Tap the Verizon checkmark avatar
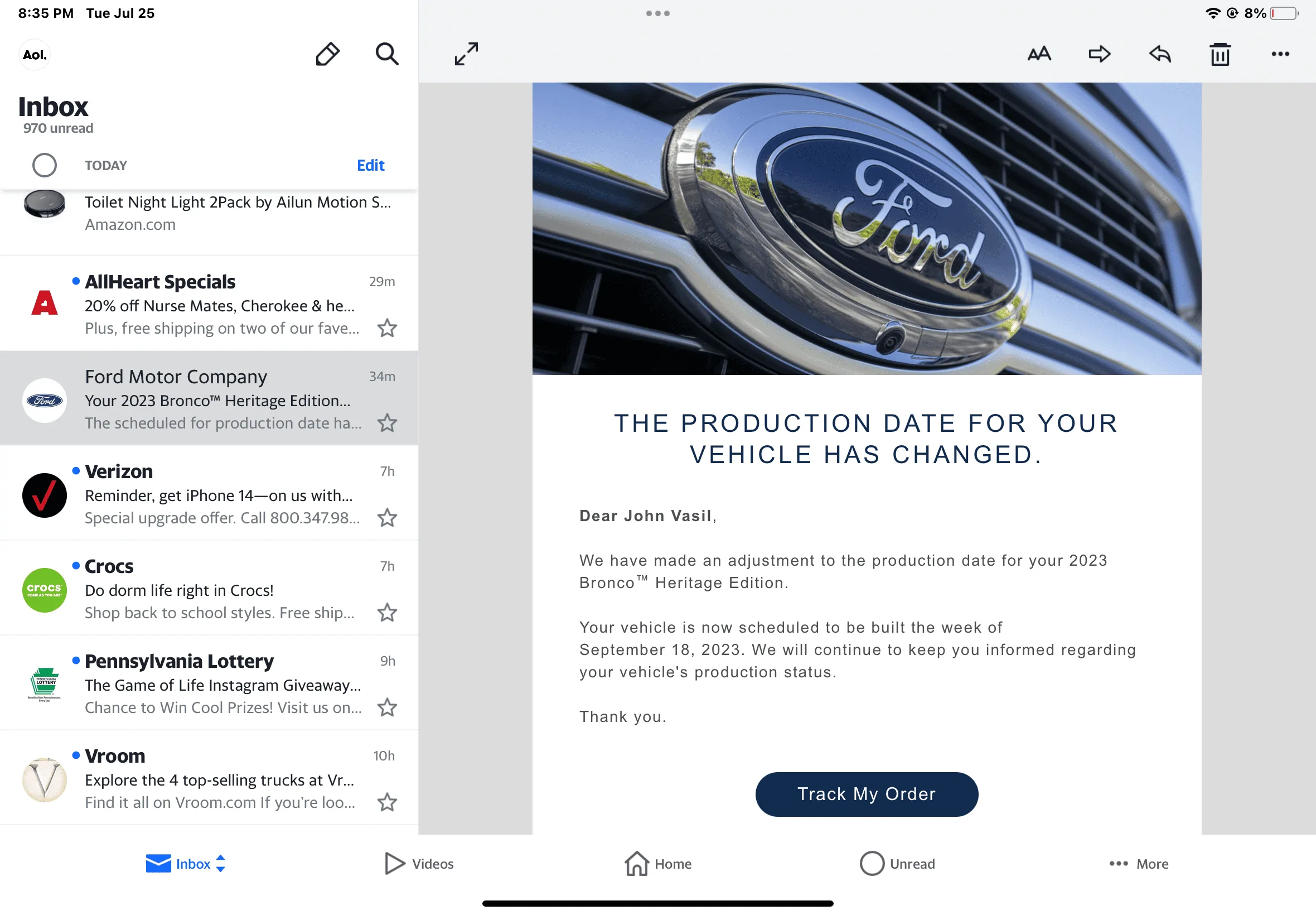The image size is (1316, 915). coord(45,495)
